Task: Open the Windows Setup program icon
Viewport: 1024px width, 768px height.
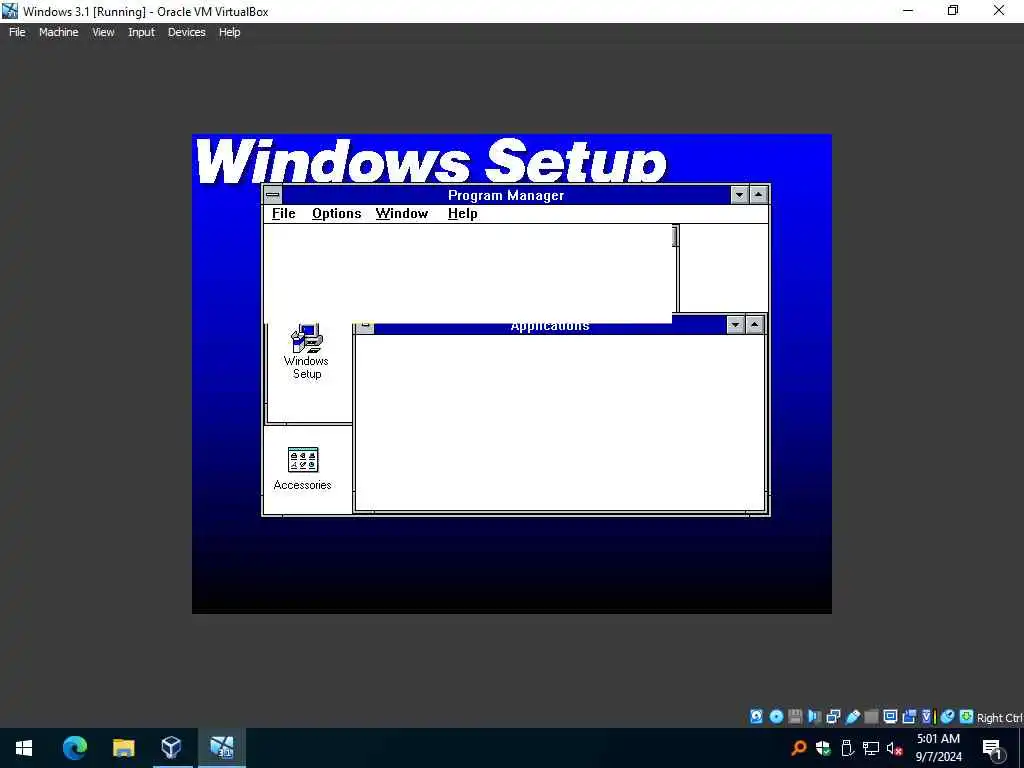Action: pos(306,351)
